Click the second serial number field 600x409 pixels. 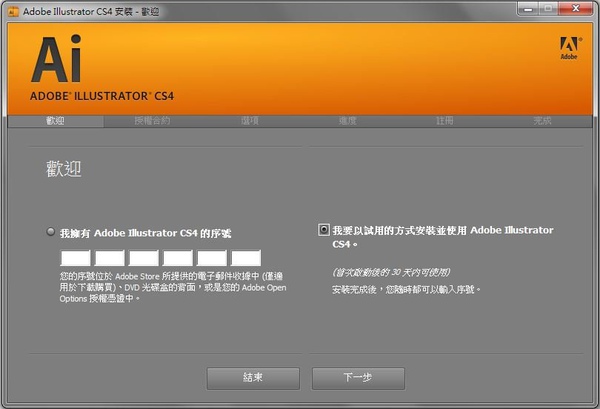[109, 258]
